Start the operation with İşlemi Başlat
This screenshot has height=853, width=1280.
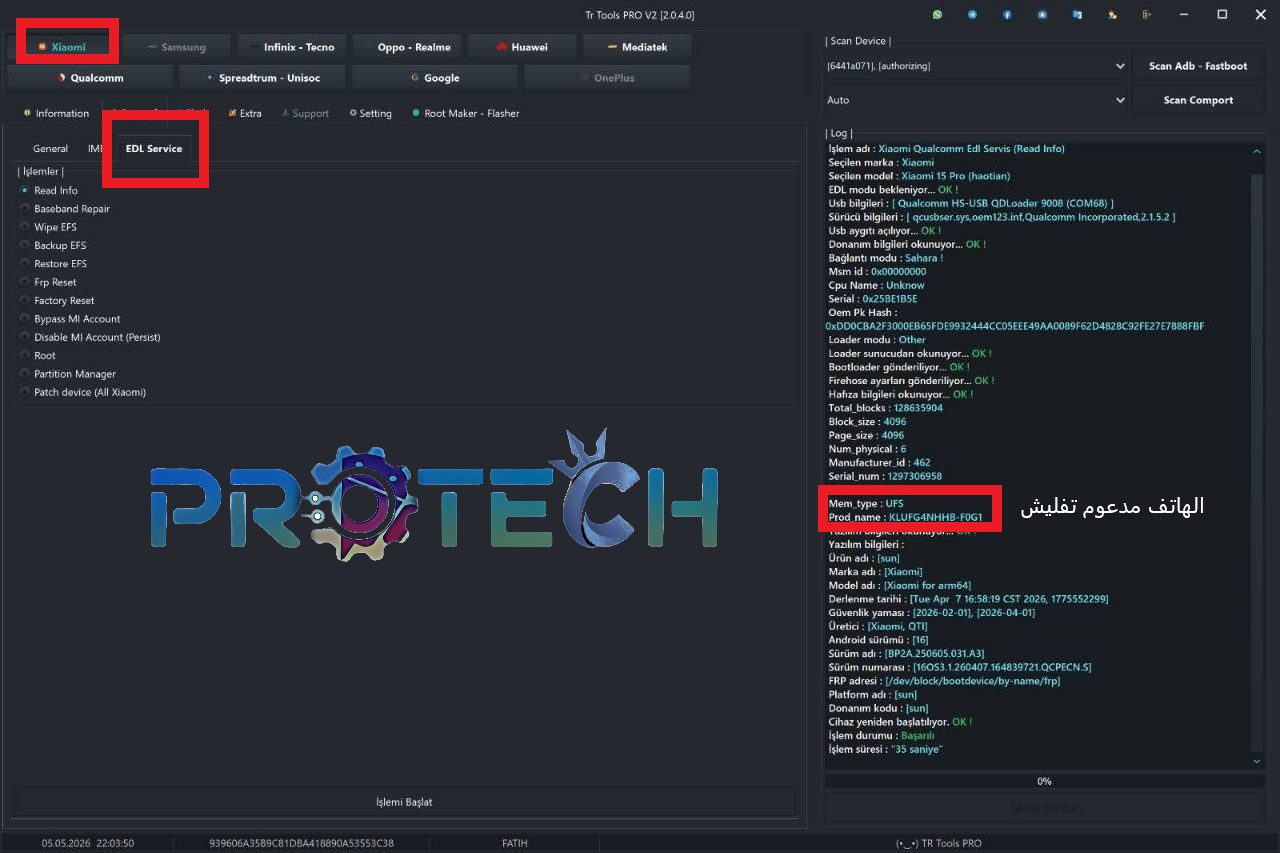404,802
